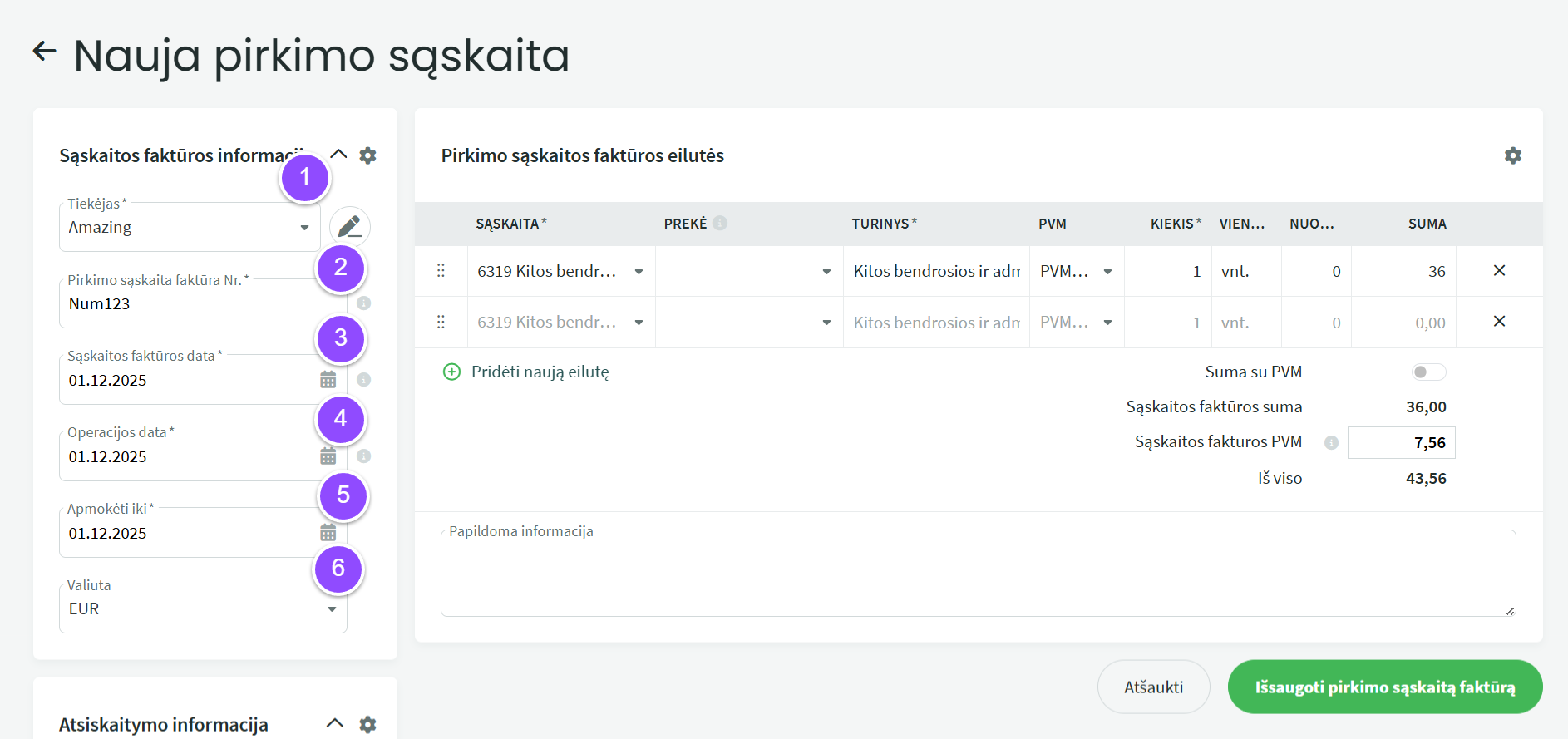This screenshot has height=739, width=1568.
Task: Click the Atšaukti button
Action: coord(1153,687)
